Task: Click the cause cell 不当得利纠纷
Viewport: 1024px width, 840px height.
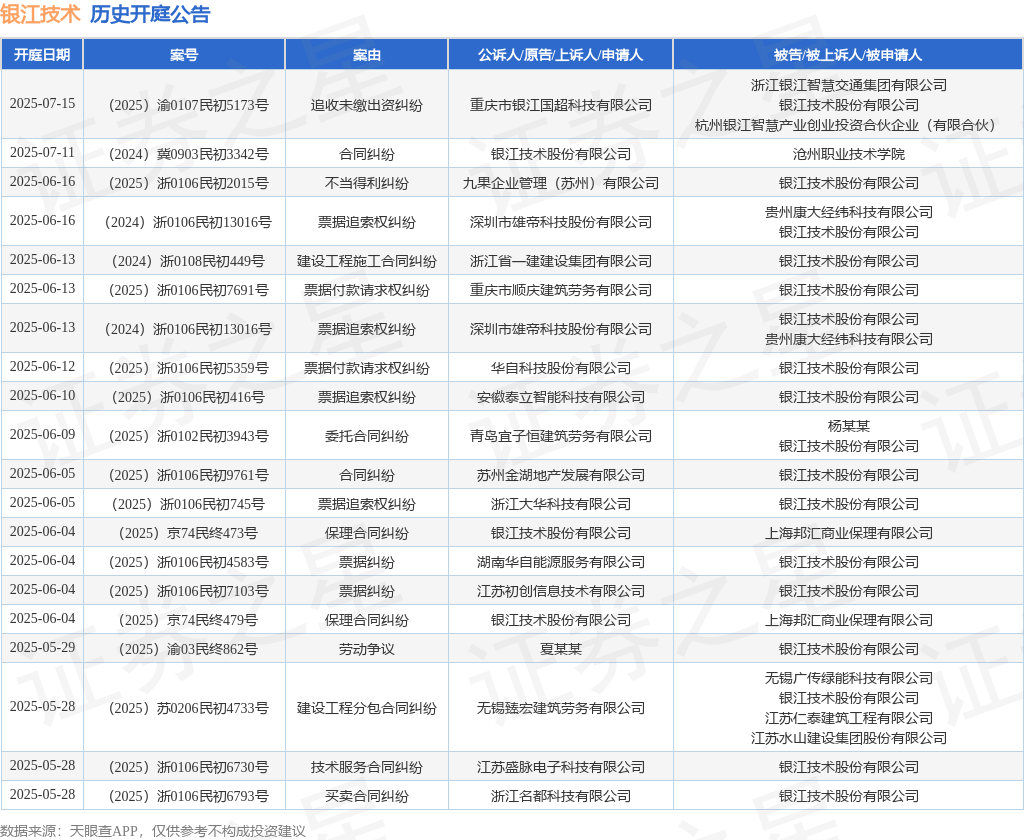Action: (x=366, y=183)
